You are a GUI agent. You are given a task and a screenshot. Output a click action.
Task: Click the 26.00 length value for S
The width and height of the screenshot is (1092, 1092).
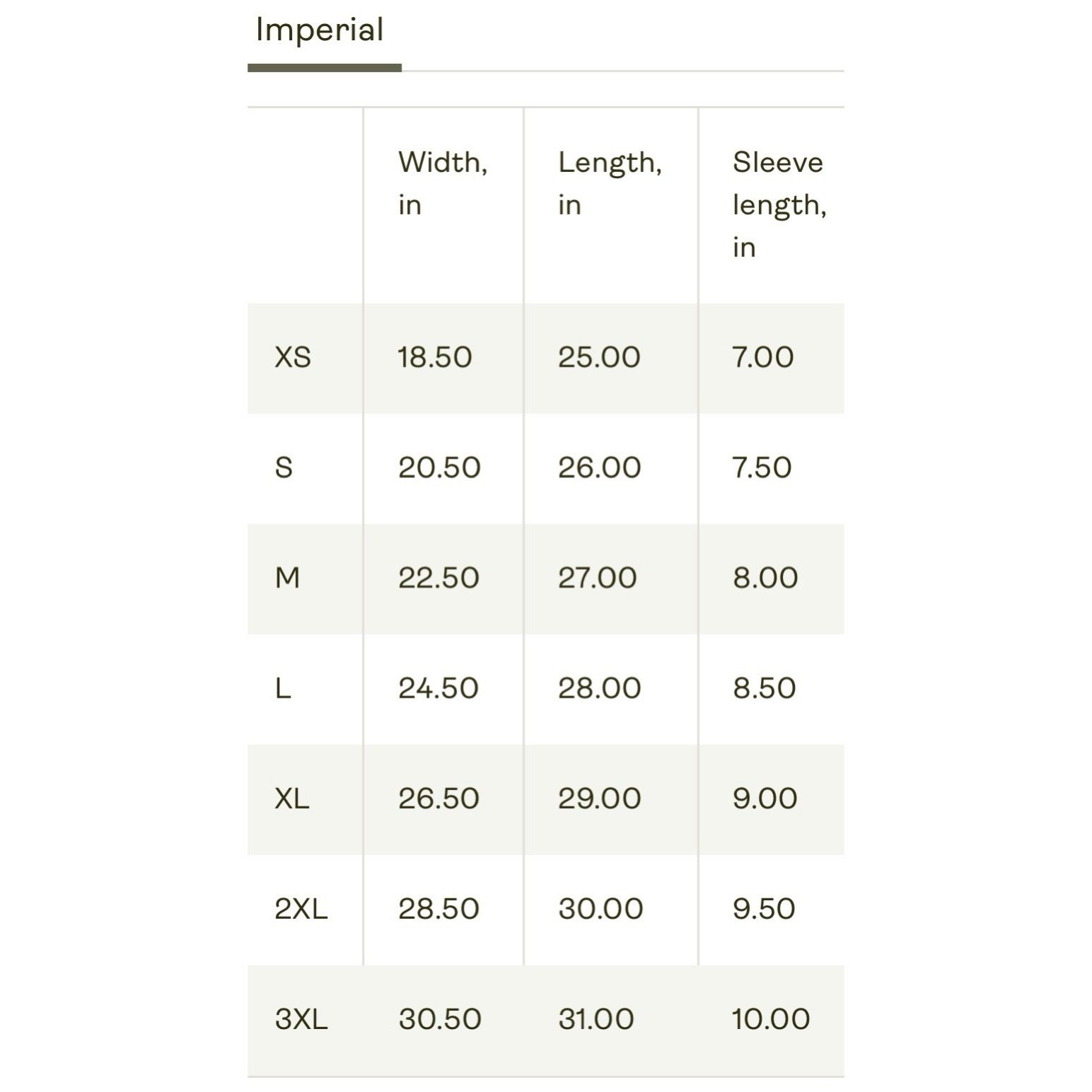tap(600, 467)
